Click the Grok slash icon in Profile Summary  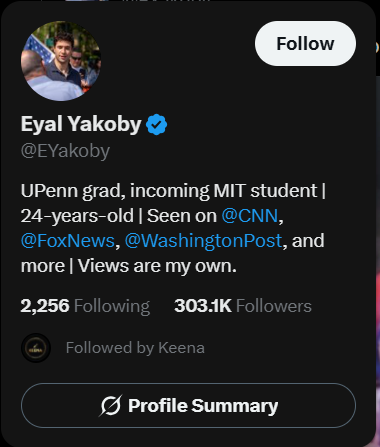point(111,406)
